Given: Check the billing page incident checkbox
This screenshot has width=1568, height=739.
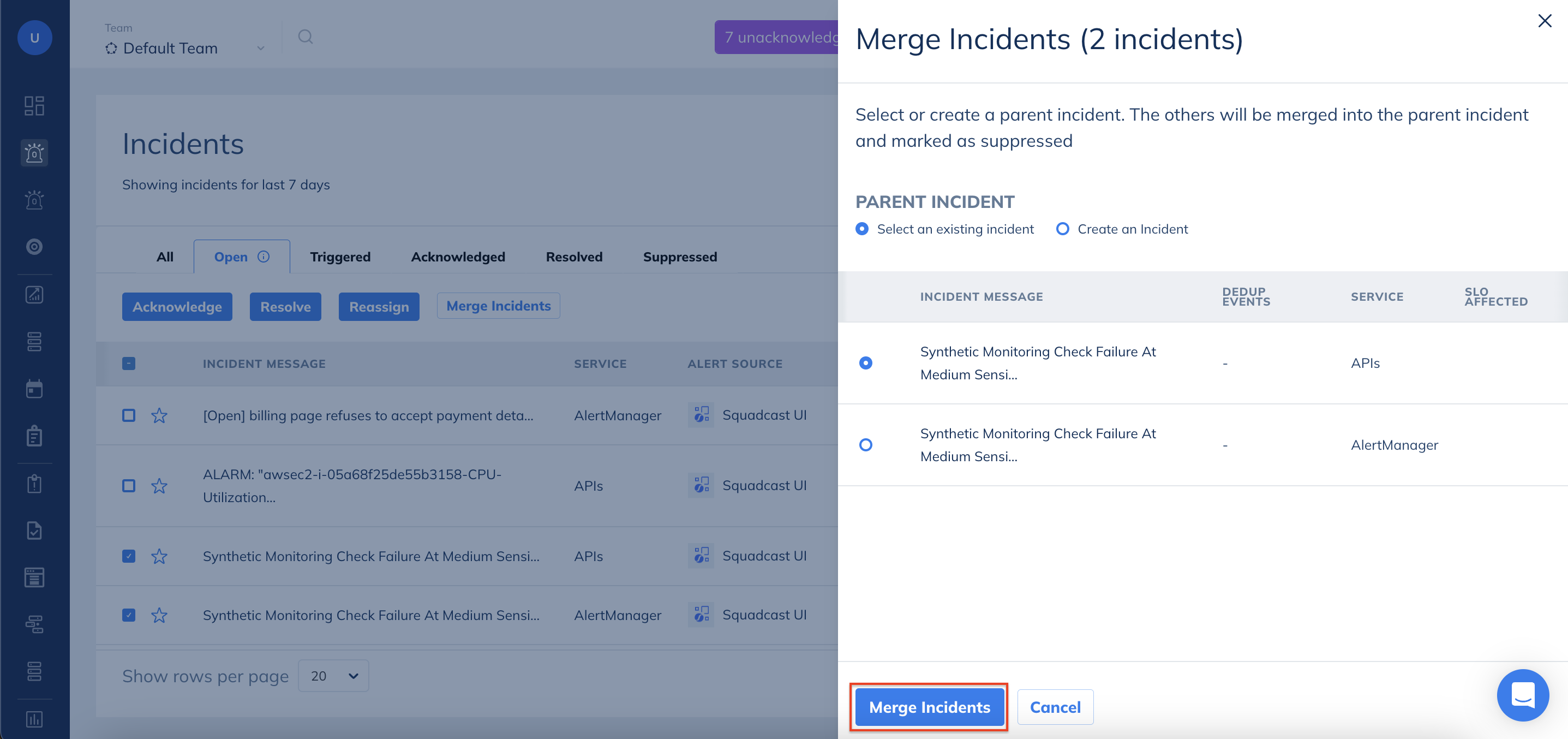Looking at the screenshot, I should tap(128, 416).
